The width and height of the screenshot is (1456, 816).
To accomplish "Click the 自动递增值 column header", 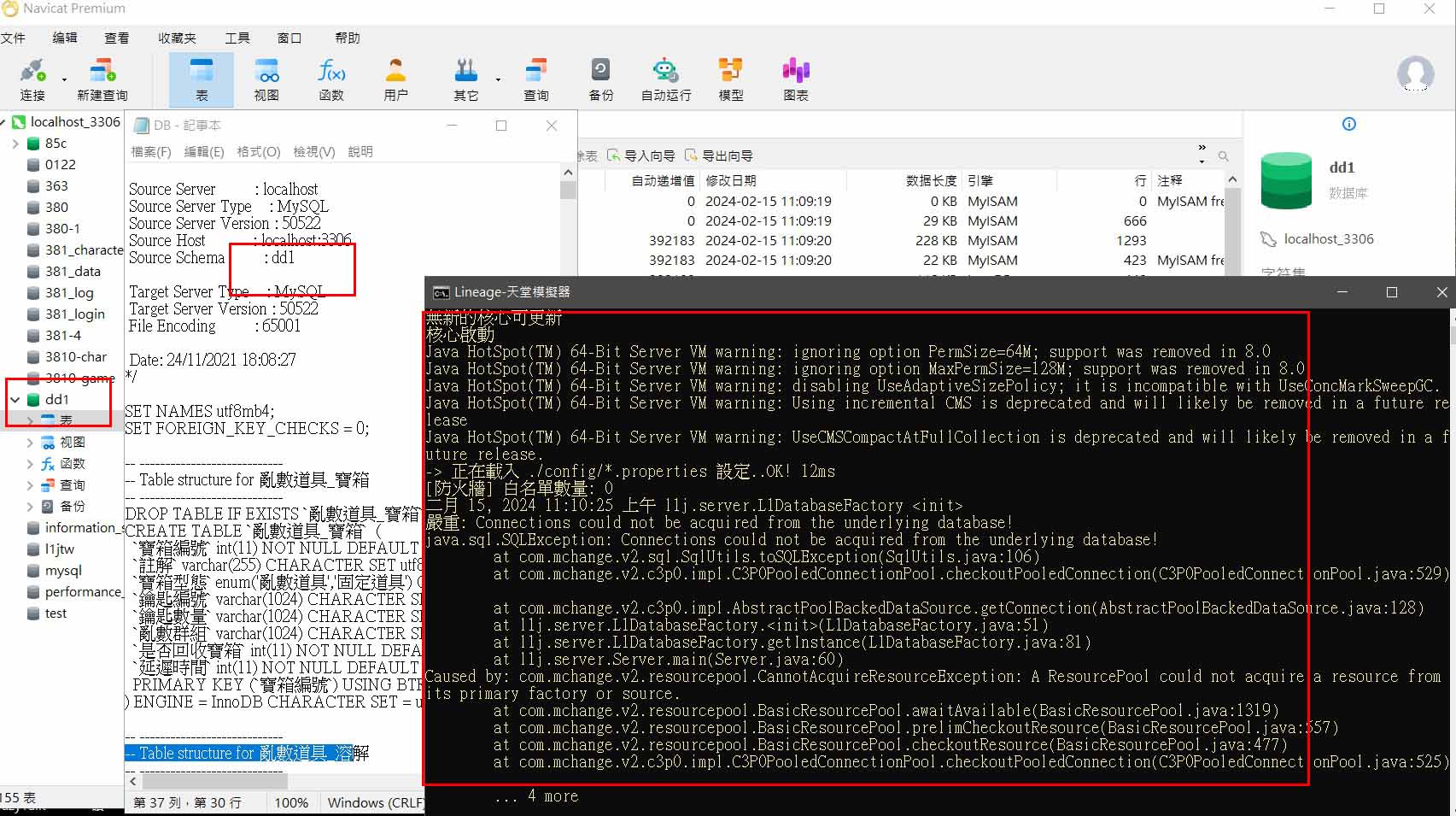I will (x=652, y=180).
